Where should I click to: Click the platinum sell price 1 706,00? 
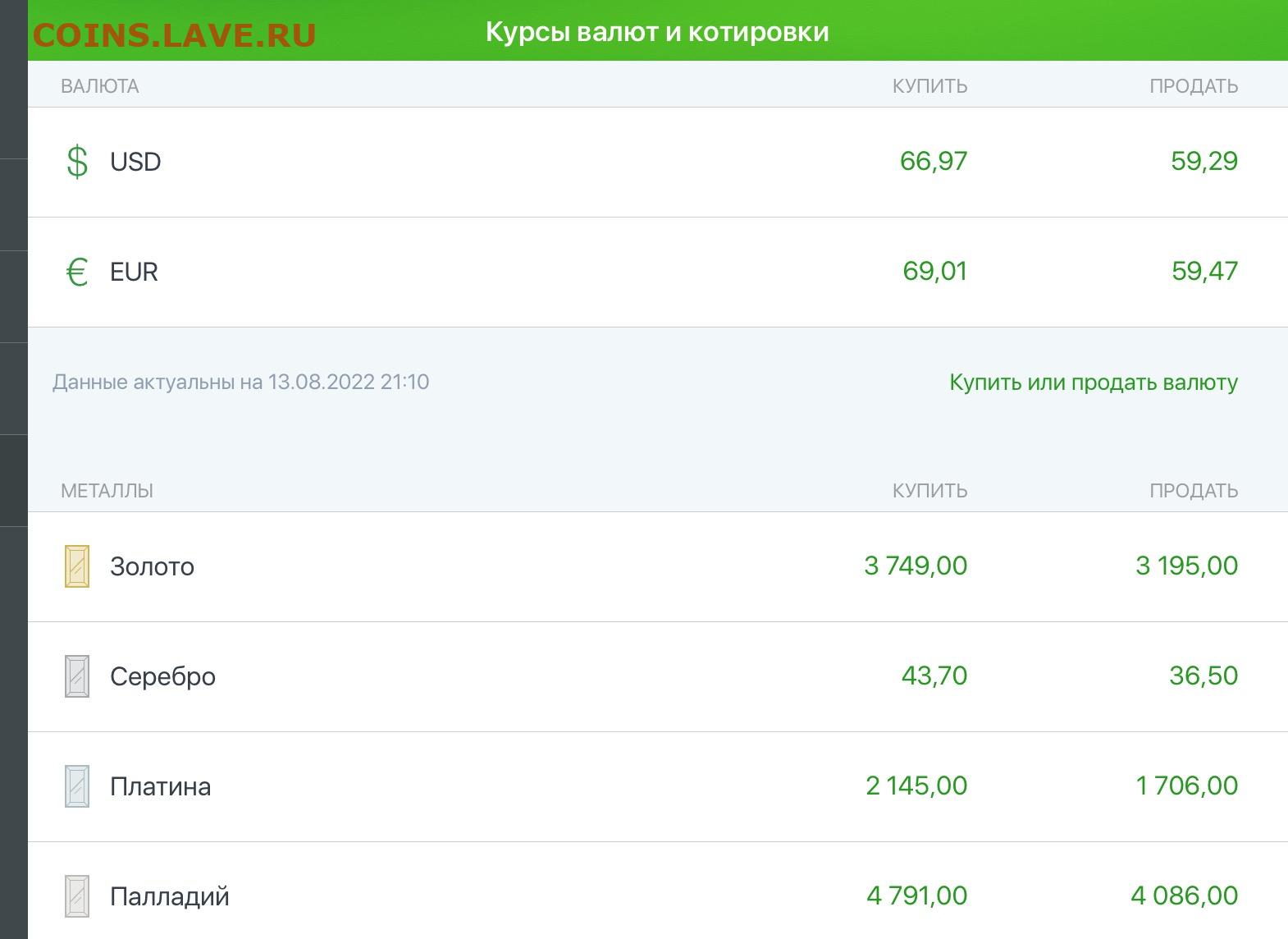click(x=1186, y=786)
